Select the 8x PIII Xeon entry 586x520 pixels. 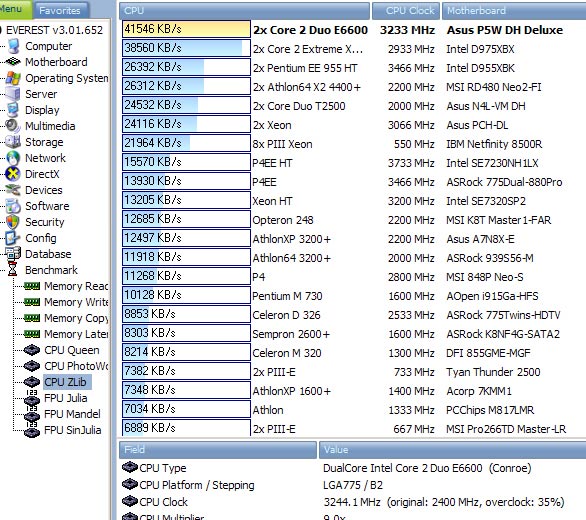click(282, 144)
